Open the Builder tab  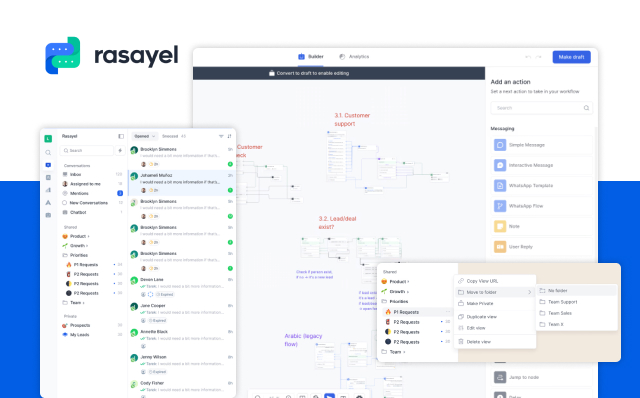(x=311, y=57)
